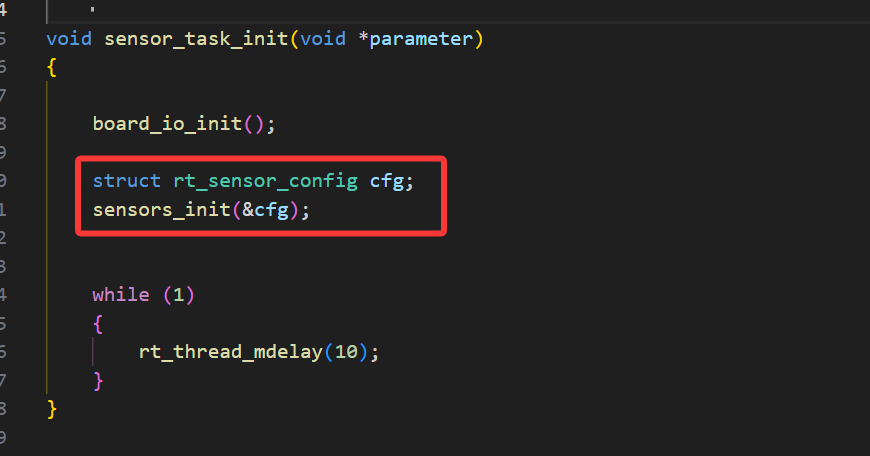Click the function's opening curly brace
The width and height of the screenshot is (870, 456).
[52, 68]
